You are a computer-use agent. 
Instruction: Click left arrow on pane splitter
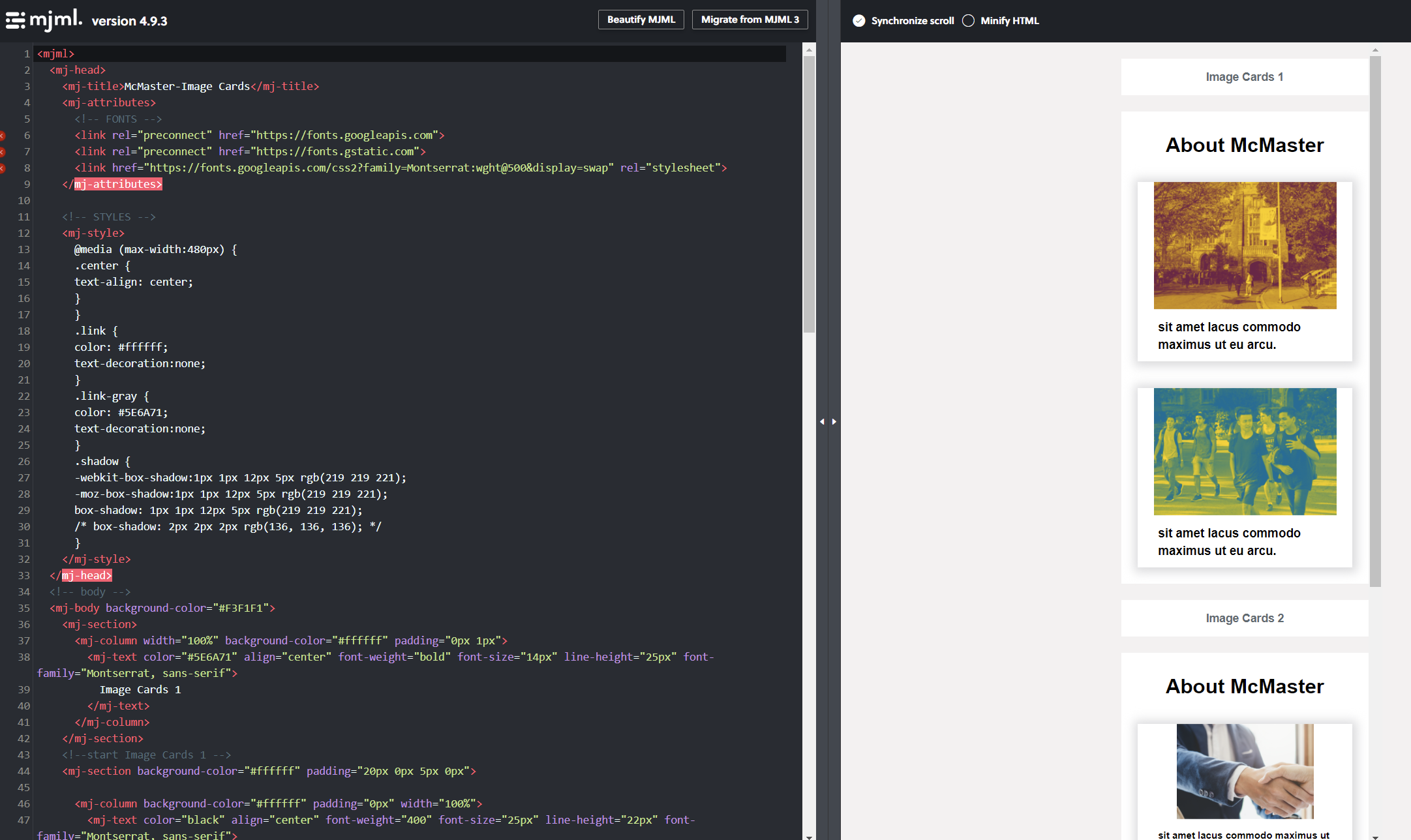click(822, 422)
